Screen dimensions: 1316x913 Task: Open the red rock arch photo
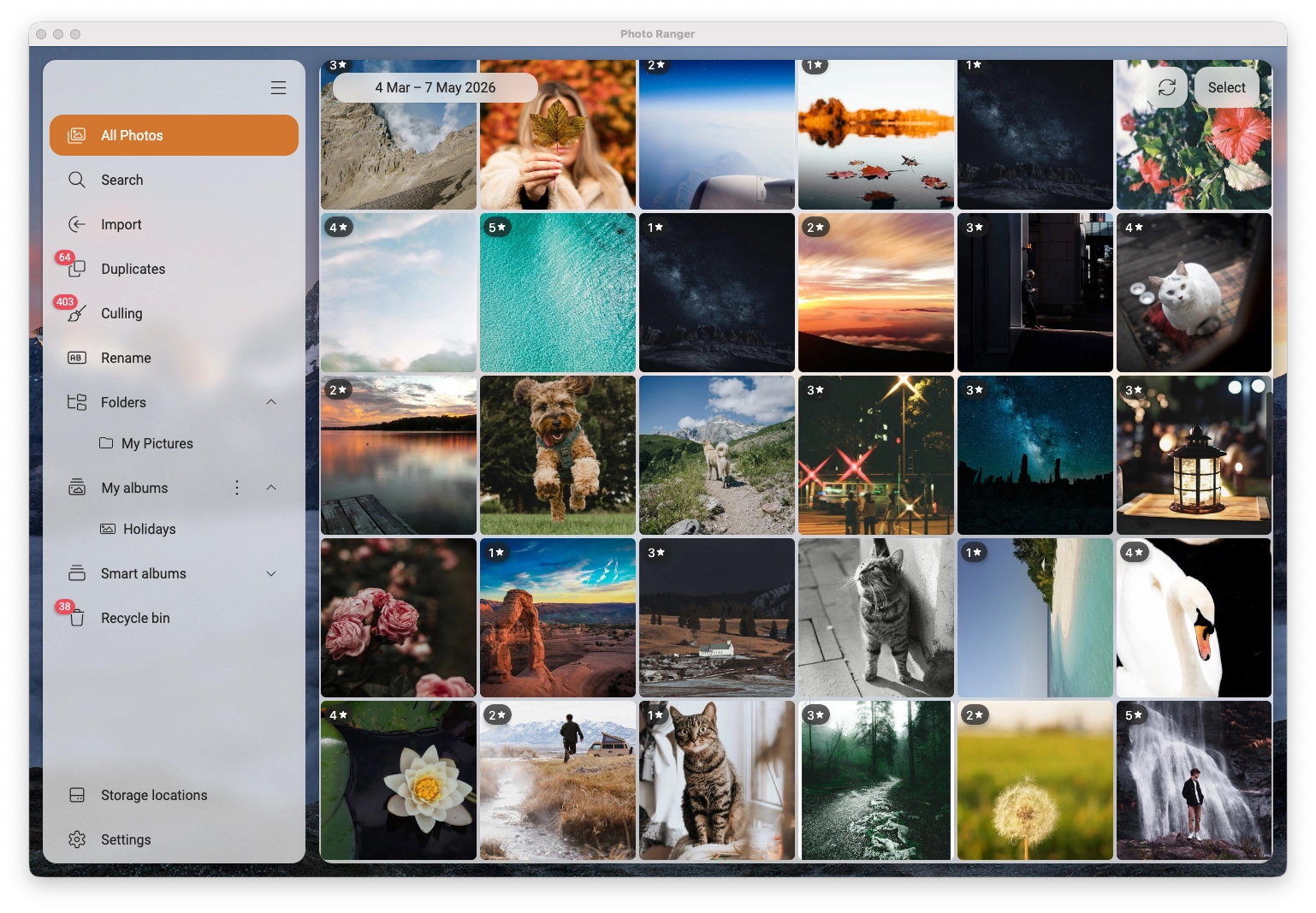[558, 618]
